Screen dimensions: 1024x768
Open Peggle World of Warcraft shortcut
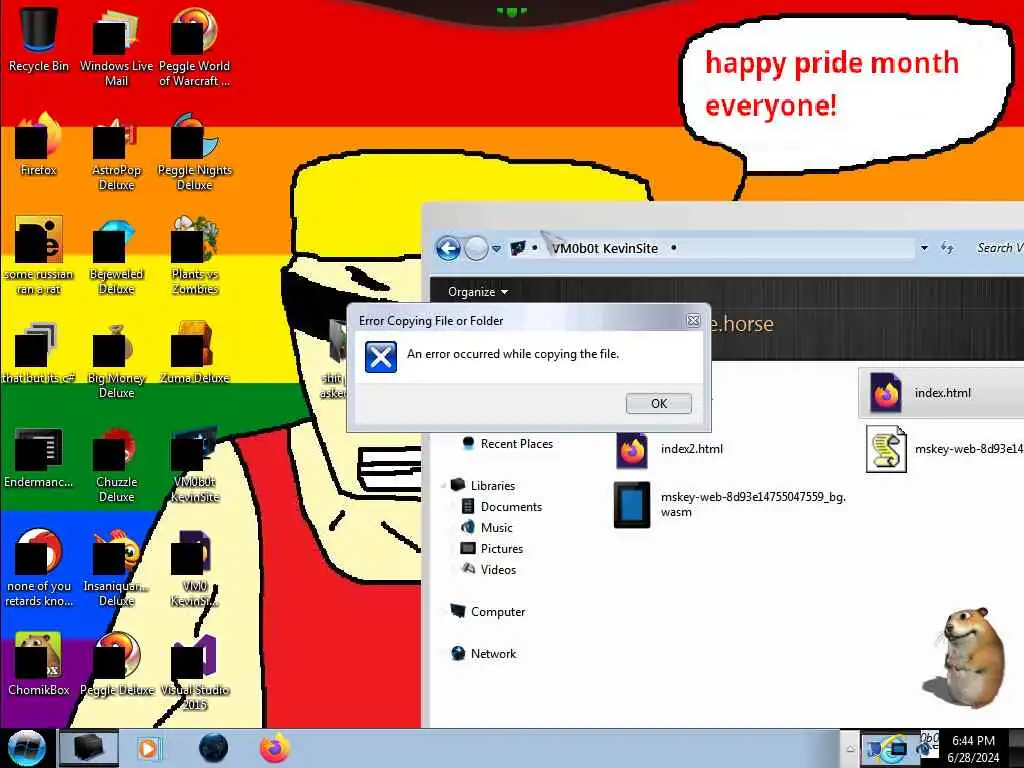pos(194,47)
